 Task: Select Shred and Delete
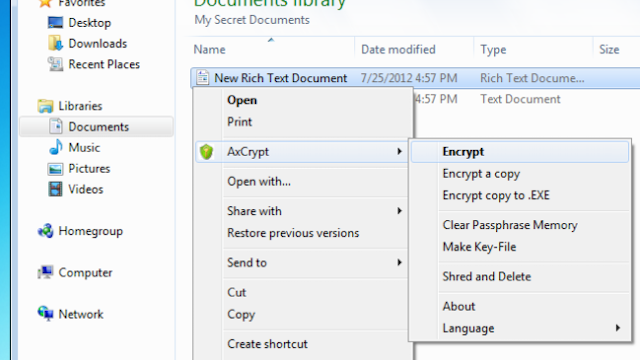(x=487, y=277)
